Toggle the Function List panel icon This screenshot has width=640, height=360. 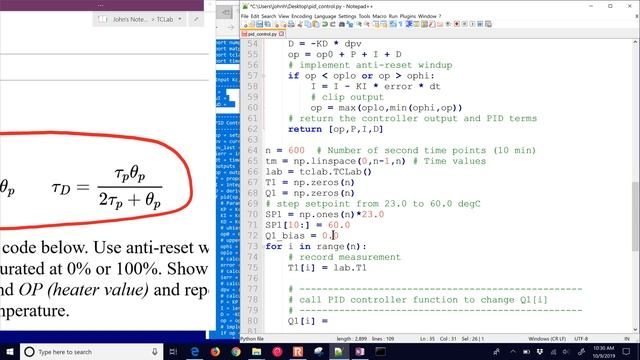431,24
